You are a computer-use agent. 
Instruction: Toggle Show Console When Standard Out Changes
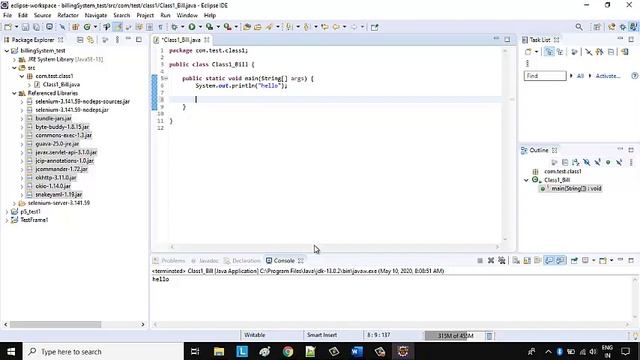(x=549, y=260)
